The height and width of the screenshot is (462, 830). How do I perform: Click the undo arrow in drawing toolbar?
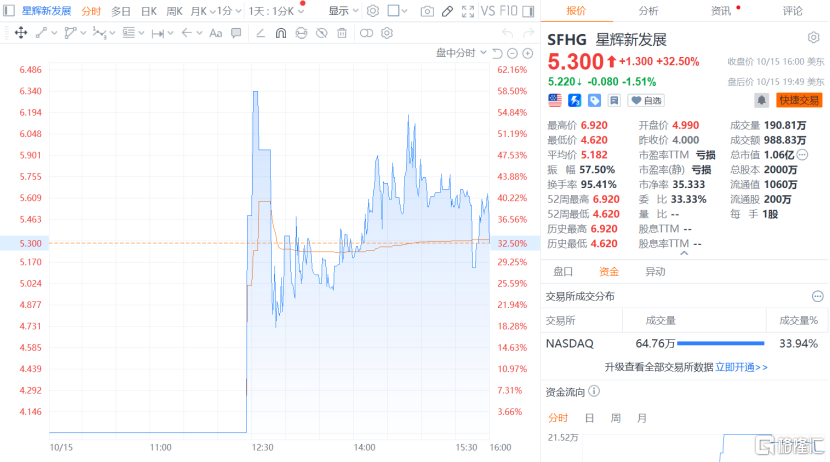pyautogui.click(x=507, y=33)
